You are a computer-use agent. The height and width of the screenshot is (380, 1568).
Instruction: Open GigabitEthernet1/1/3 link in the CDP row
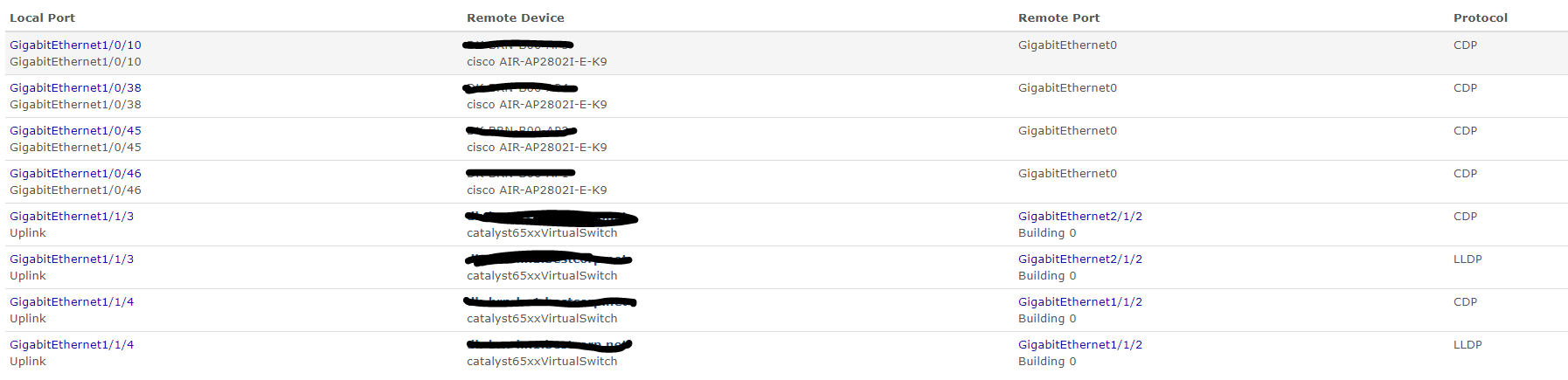click(72, 217)
